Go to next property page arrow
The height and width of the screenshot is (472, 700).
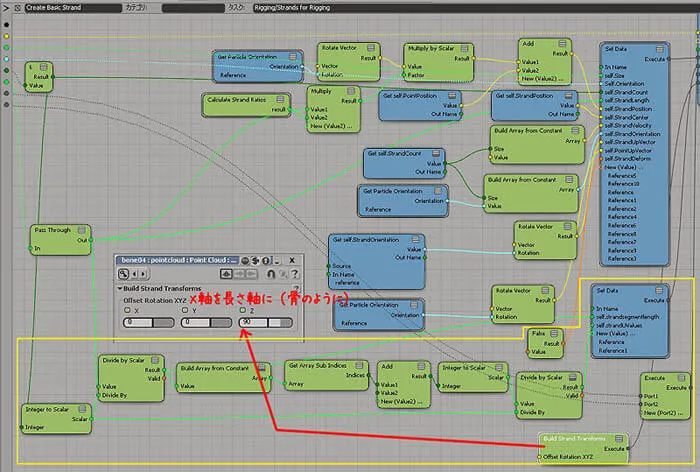[x=143, y=274]
